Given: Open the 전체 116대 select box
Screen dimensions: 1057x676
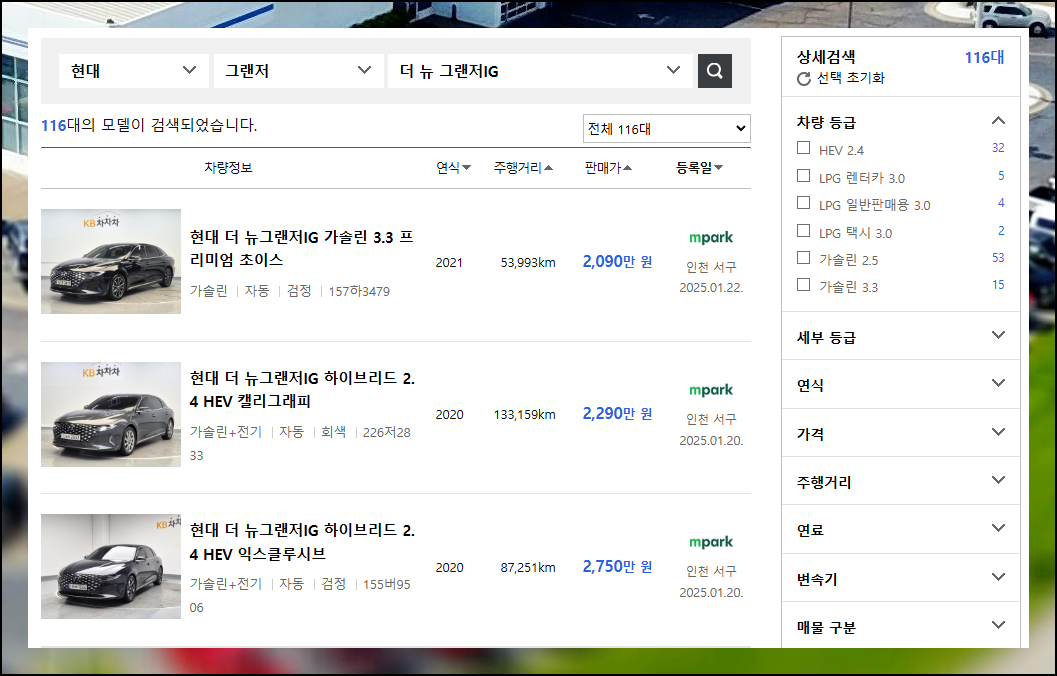Looking at the screenshot, I should tap(667, 129).
